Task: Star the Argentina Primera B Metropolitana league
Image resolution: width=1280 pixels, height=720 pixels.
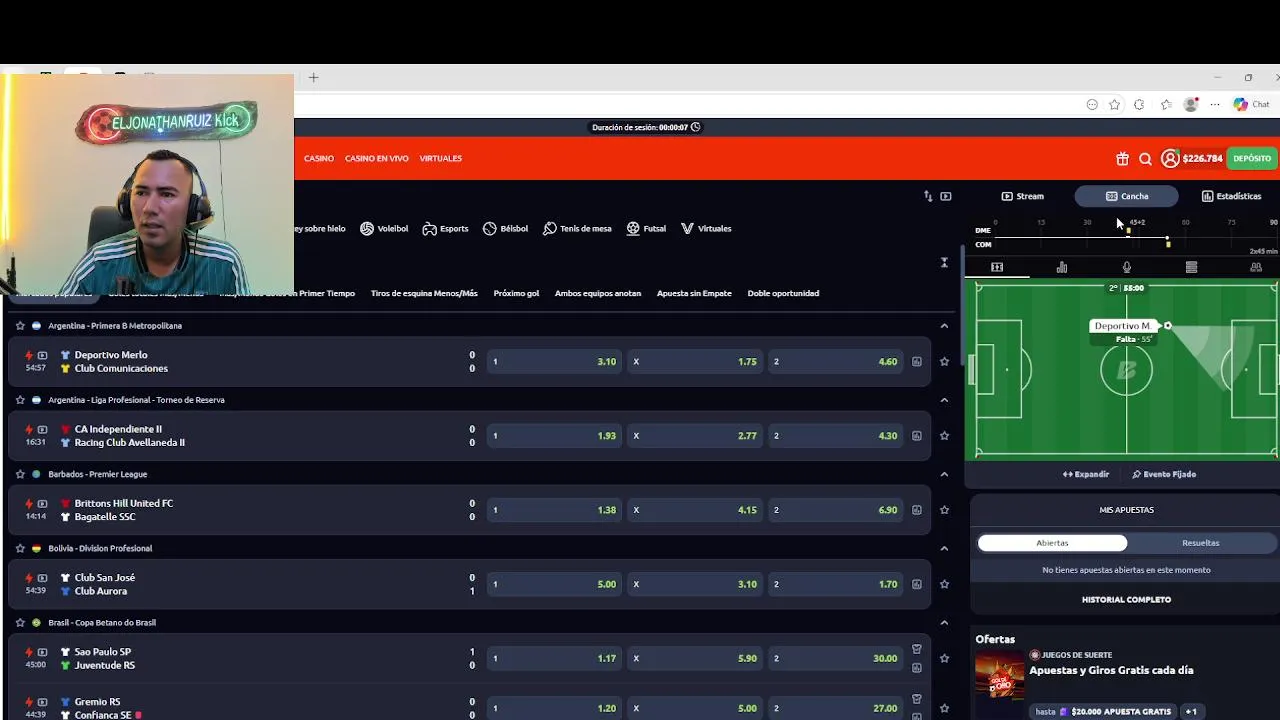Action: [x=20, y=325]
